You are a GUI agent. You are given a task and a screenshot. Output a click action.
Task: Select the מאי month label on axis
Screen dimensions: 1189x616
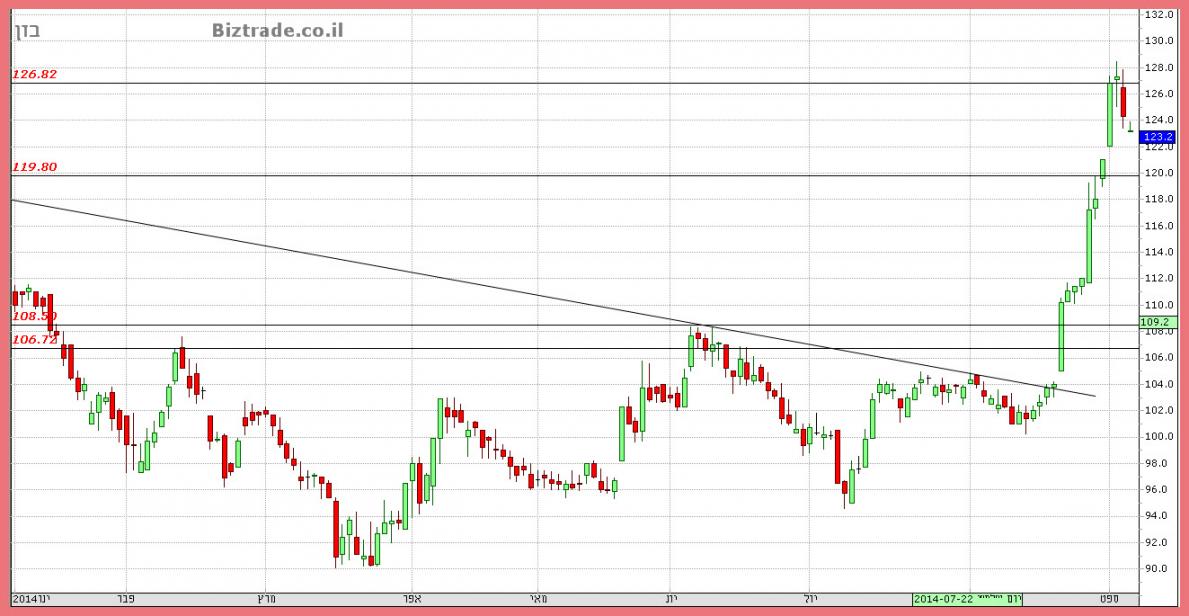(539, 598)
